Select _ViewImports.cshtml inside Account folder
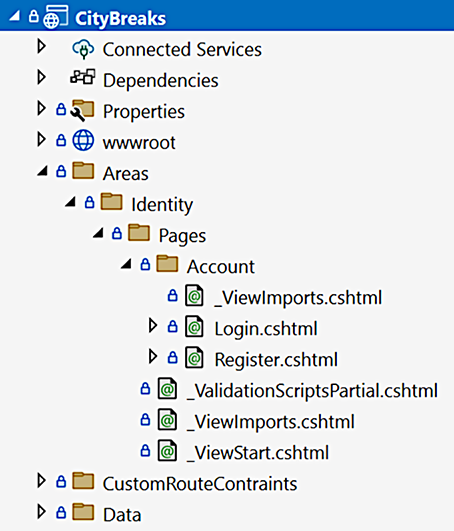Screen dimensions: 454x531 click(298, 298)
